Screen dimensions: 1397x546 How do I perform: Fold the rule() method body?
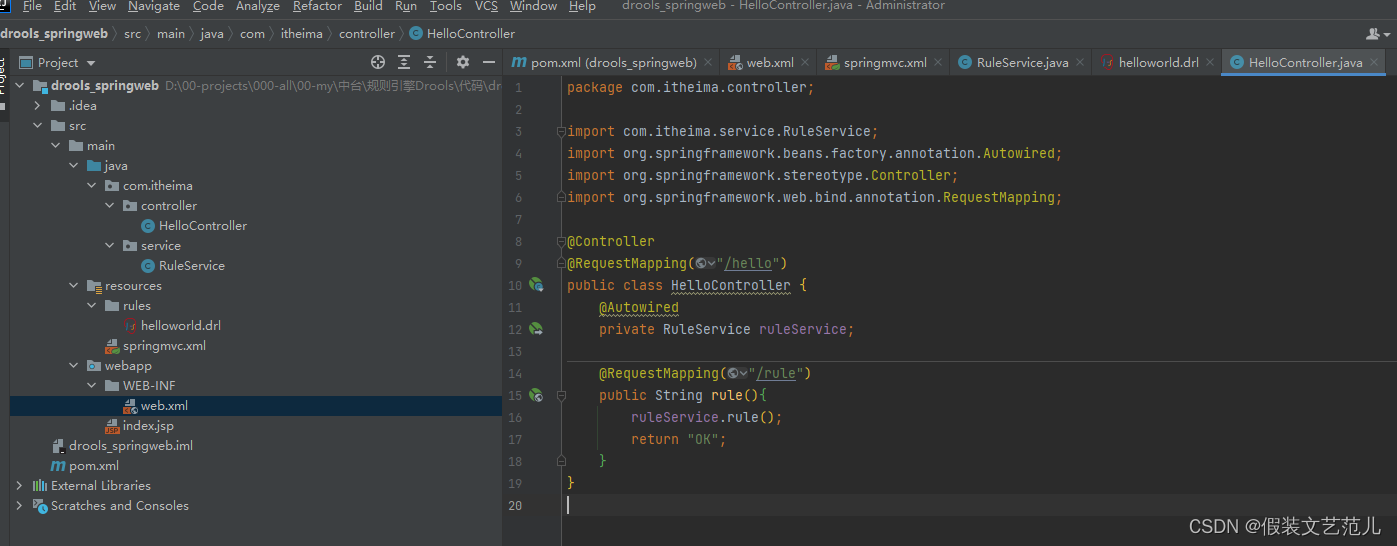click(561, 395)
